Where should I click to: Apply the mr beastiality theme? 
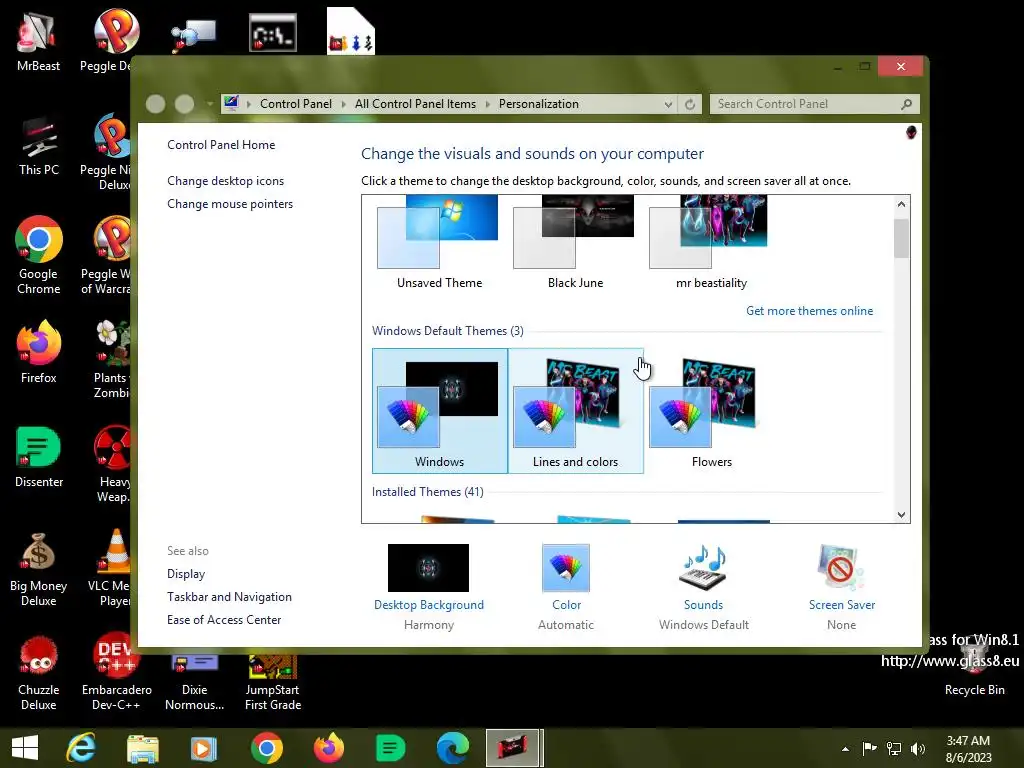(x=711, y=243)
